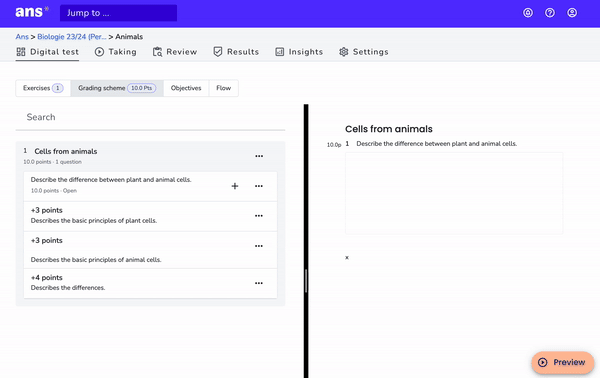Viewport: 600px width, 378px height.
Task: Click the Settings gear icon
Action: (344, 52)
